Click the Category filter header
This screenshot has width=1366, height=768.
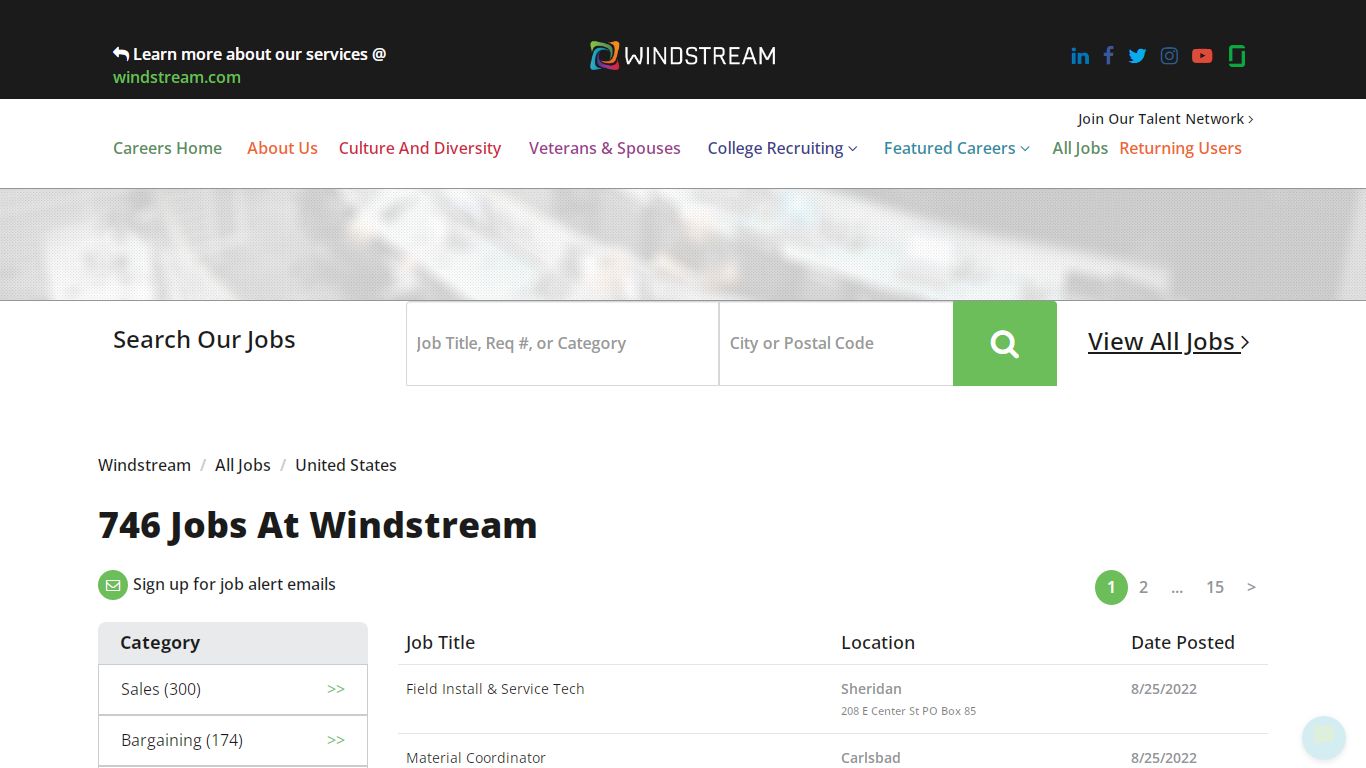click(233, 643)
